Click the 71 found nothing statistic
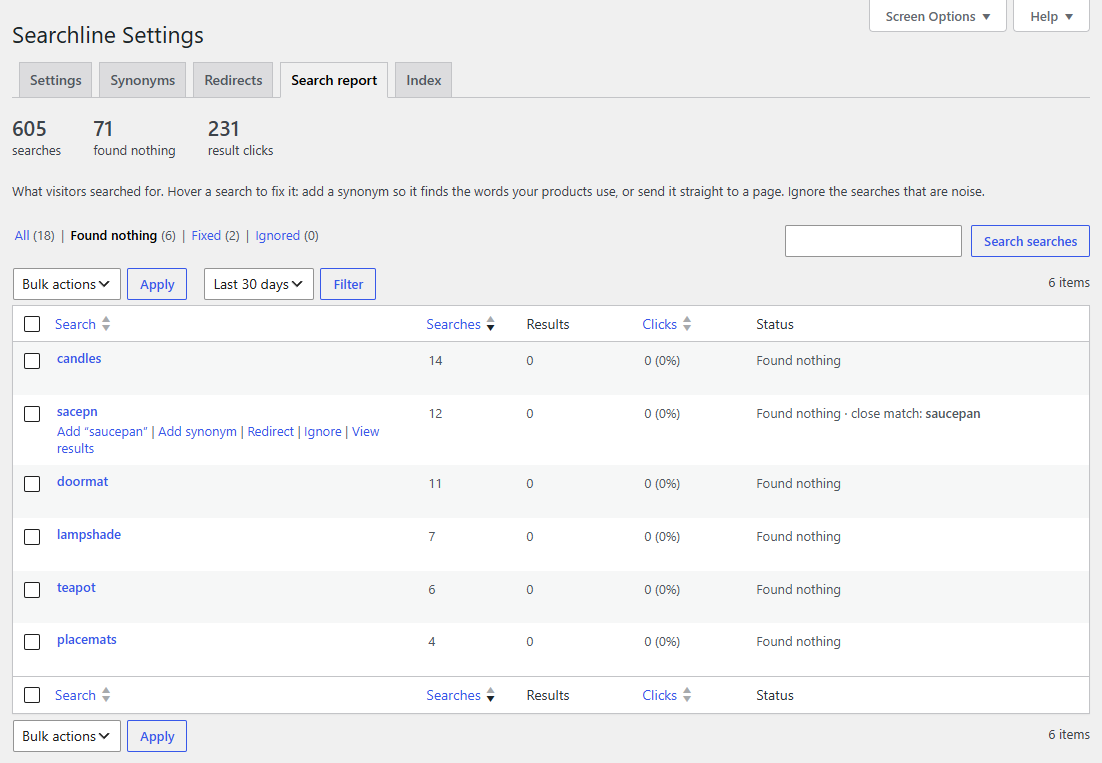This screenshot has width=1102, height=763. 134,138
